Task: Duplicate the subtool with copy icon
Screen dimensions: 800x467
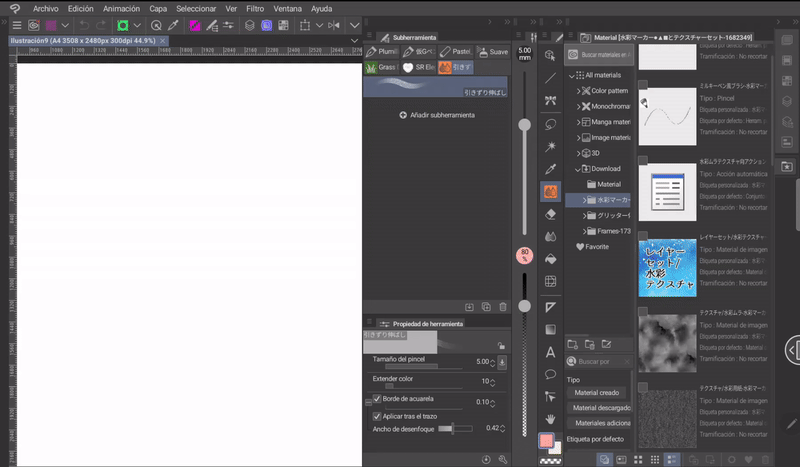Action: (486, 307)
